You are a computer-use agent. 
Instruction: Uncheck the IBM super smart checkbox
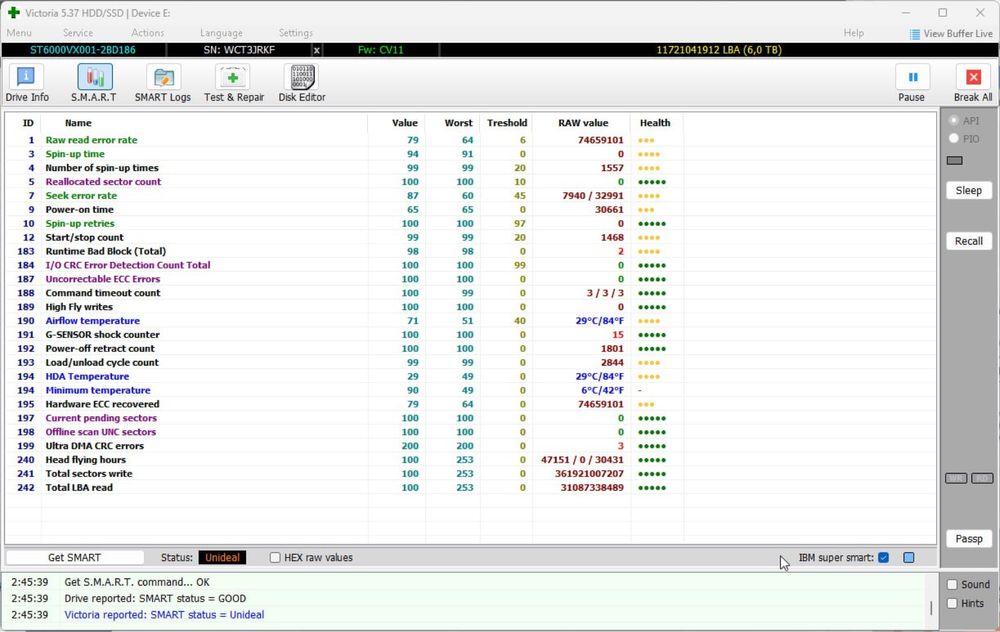(x=883, y=558)
